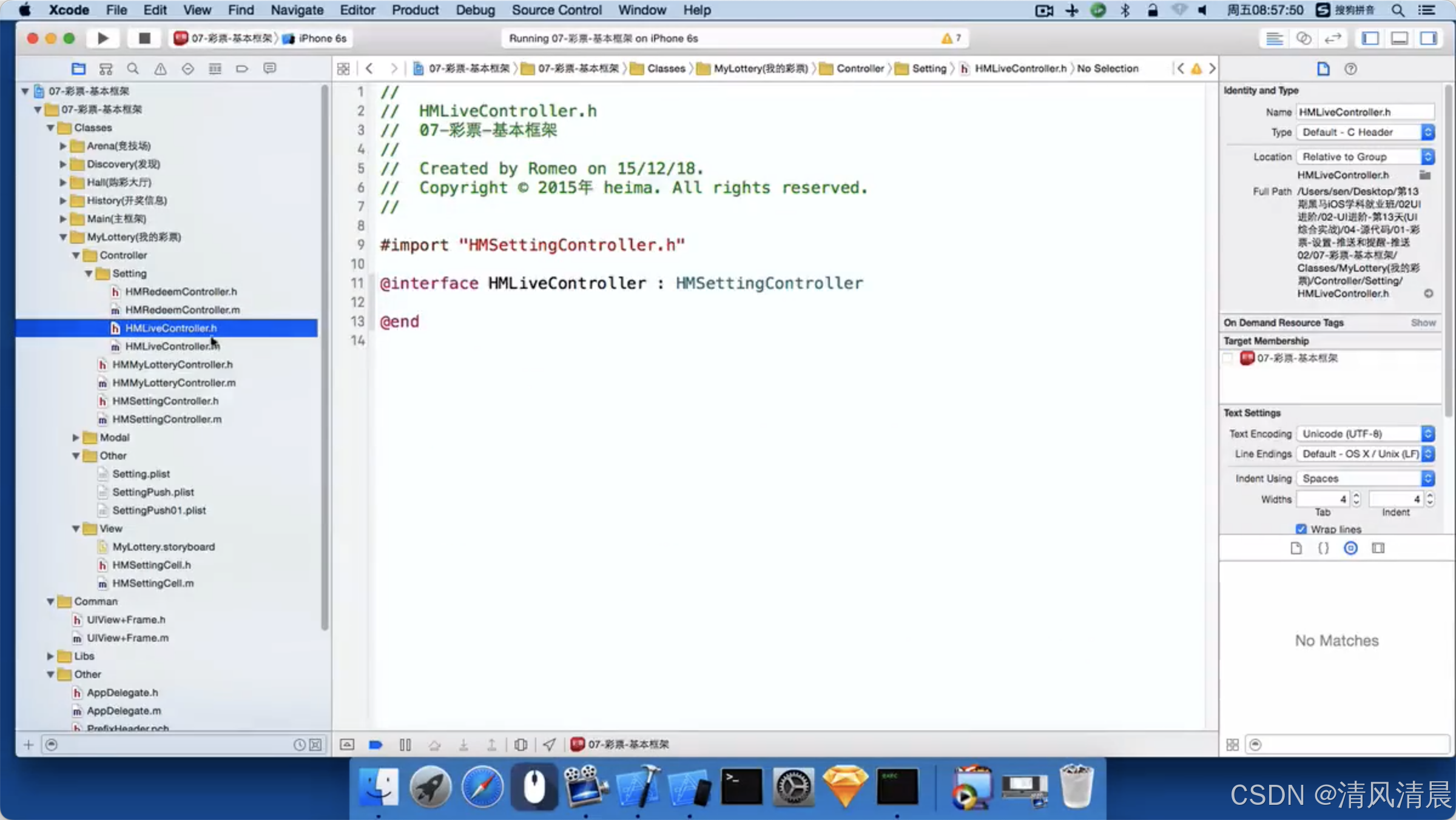The image size is (1456, 820).
Task: Open the Debug menu
Action: [475, 10]
